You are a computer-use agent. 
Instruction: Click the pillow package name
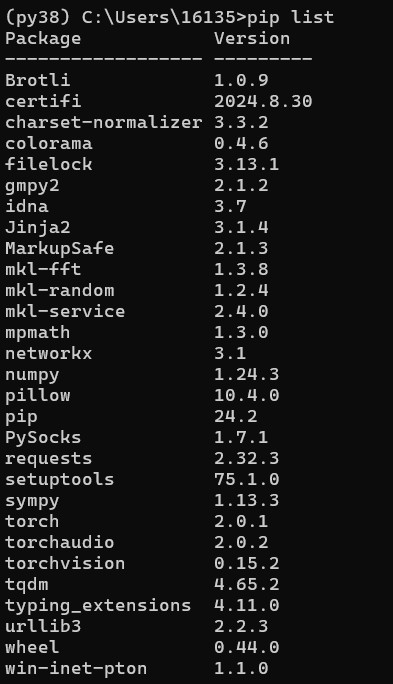(38, 395)
